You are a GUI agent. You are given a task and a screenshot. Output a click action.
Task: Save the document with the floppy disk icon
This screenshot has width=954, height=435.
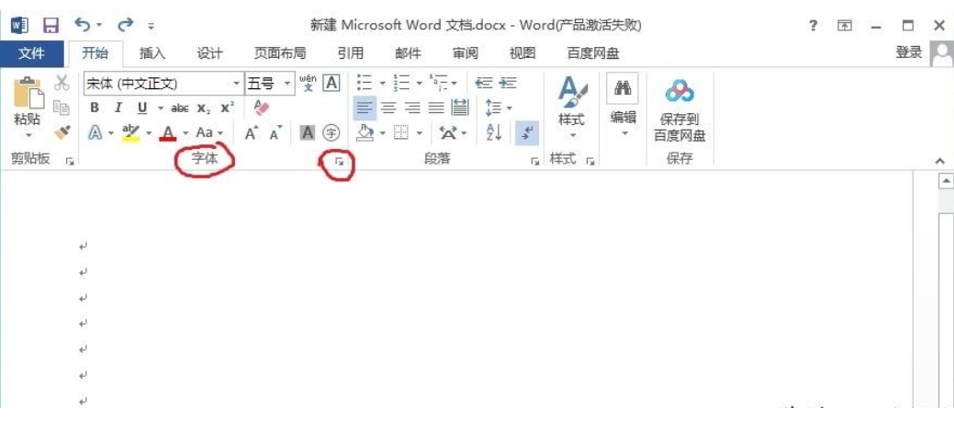[51, 25]
